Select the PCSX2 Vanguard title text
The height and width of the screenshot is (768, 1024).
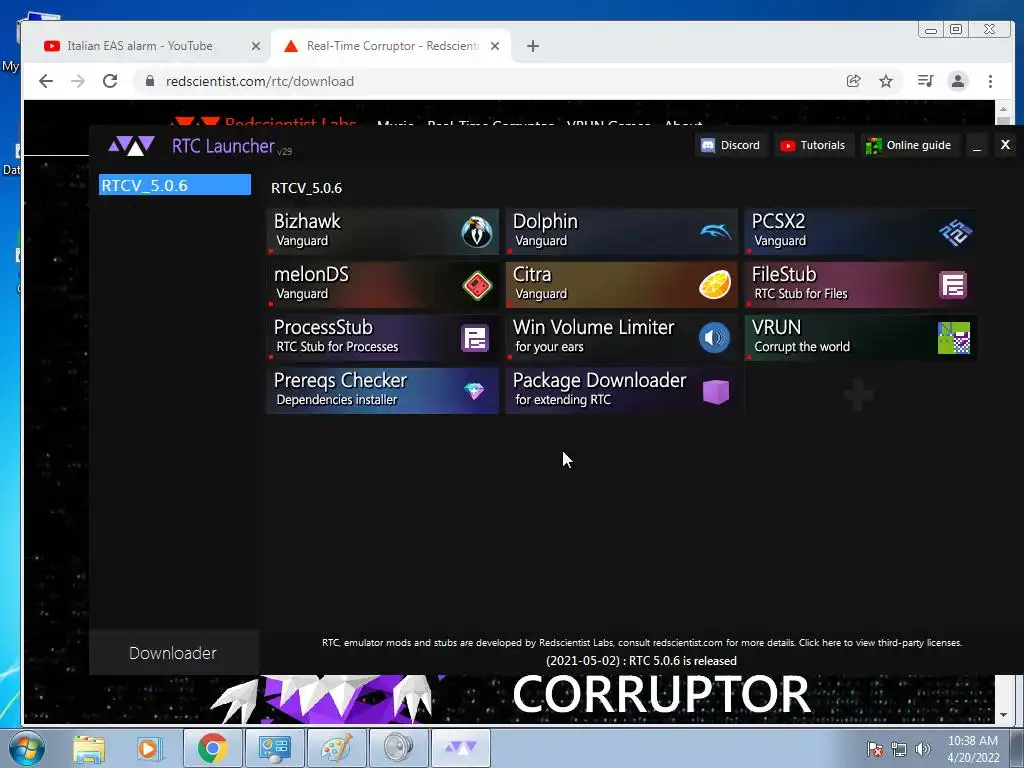[x=778, y=221]
